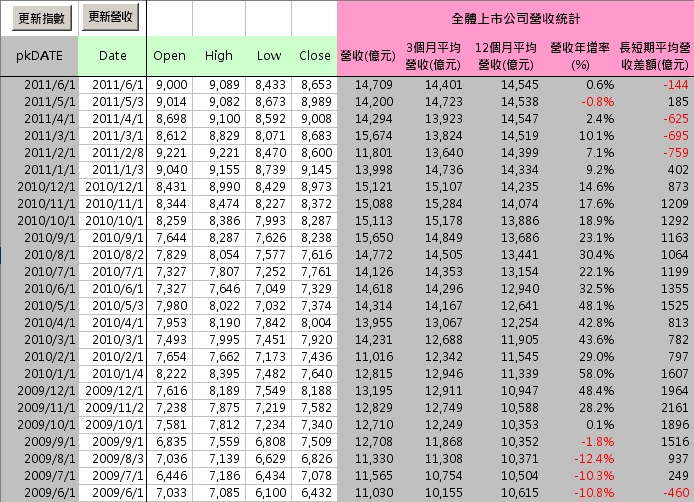Select Open value 8,698
This screenshot has width=694, height=502.
(x=170, y=119)
